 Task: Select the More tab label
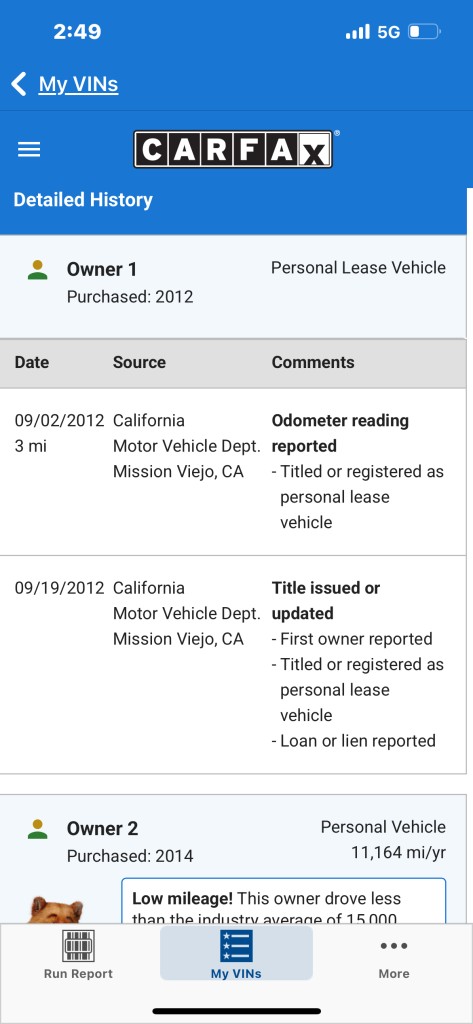pos(394,974)
